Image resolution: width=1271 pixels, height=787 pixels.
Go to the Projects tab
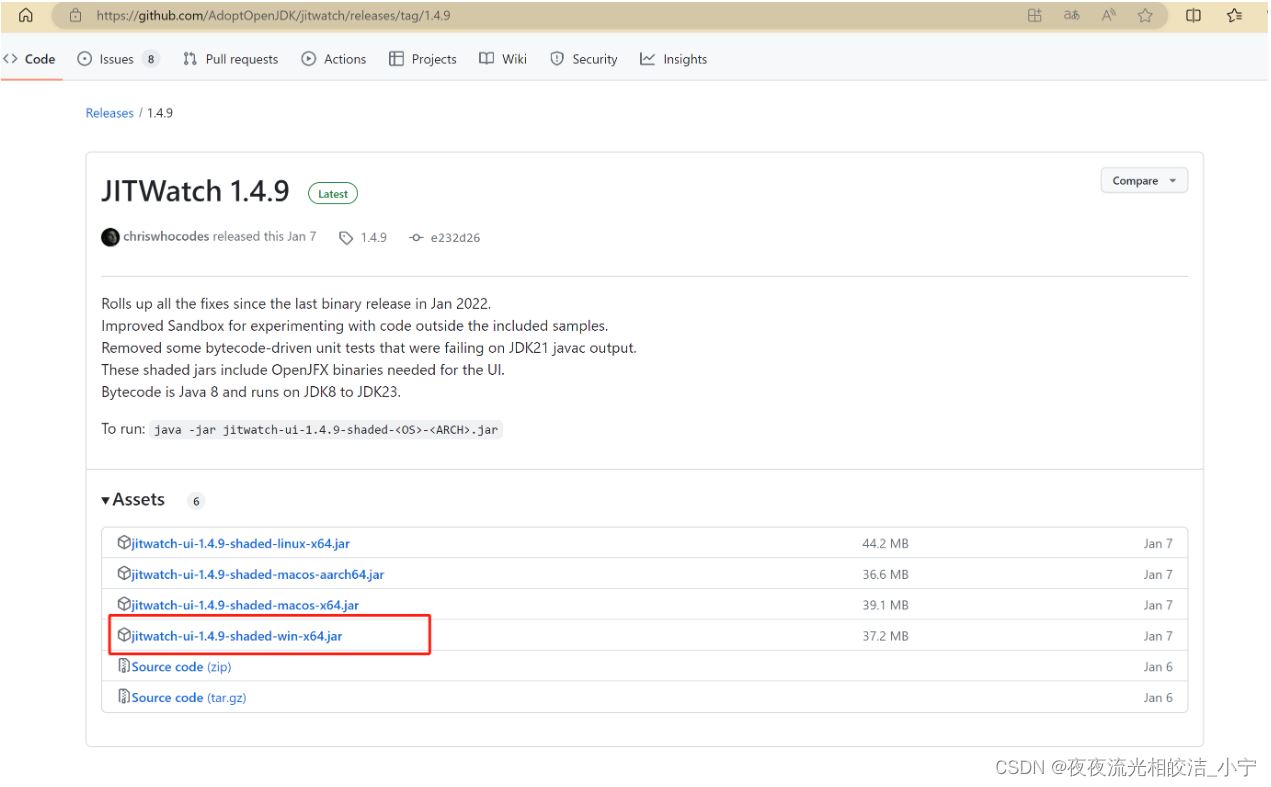tap(423, 59)
